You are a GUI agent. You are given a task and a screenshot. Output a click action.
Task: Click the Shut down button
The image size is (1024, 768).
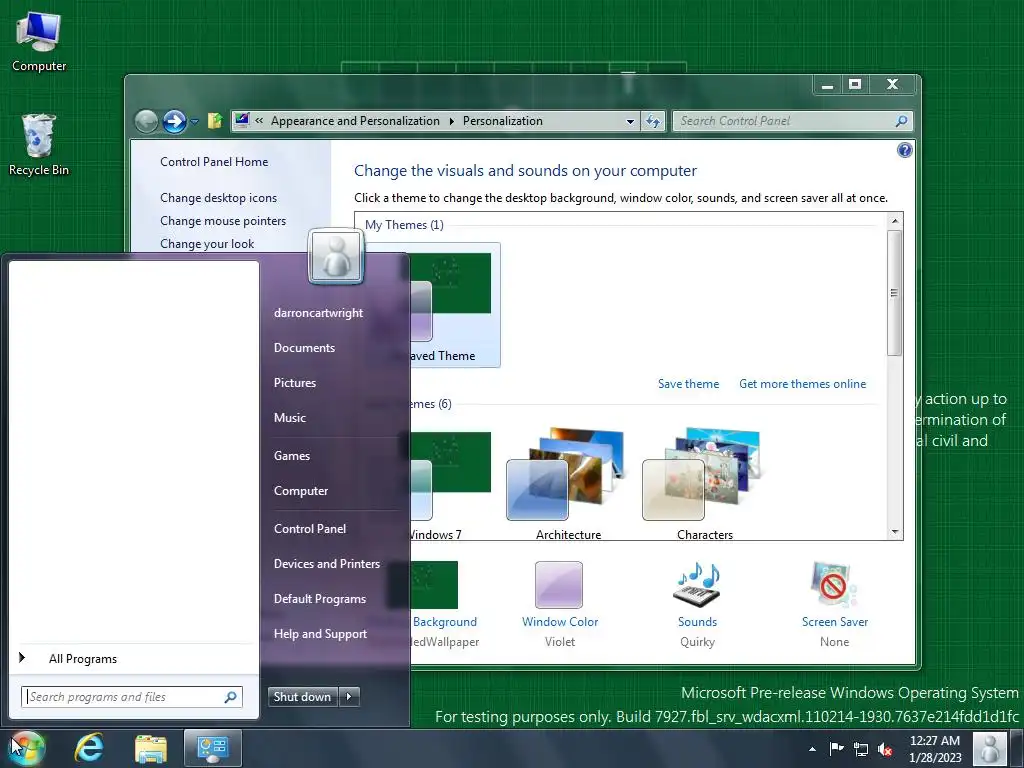click(302, 697)
